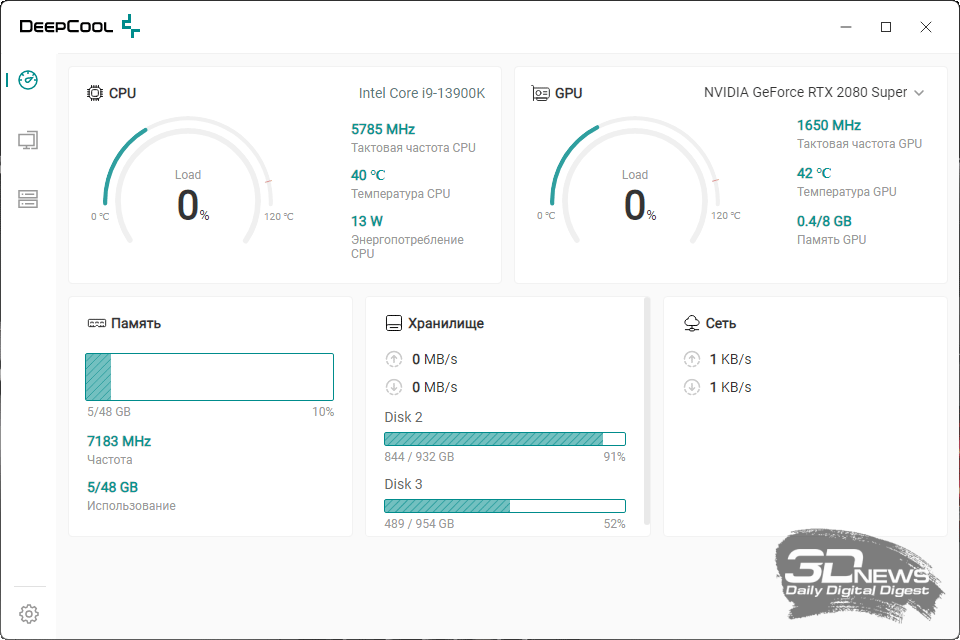Click the 52% Disk 3 percentage
The image size is (960, 640).
614,524
